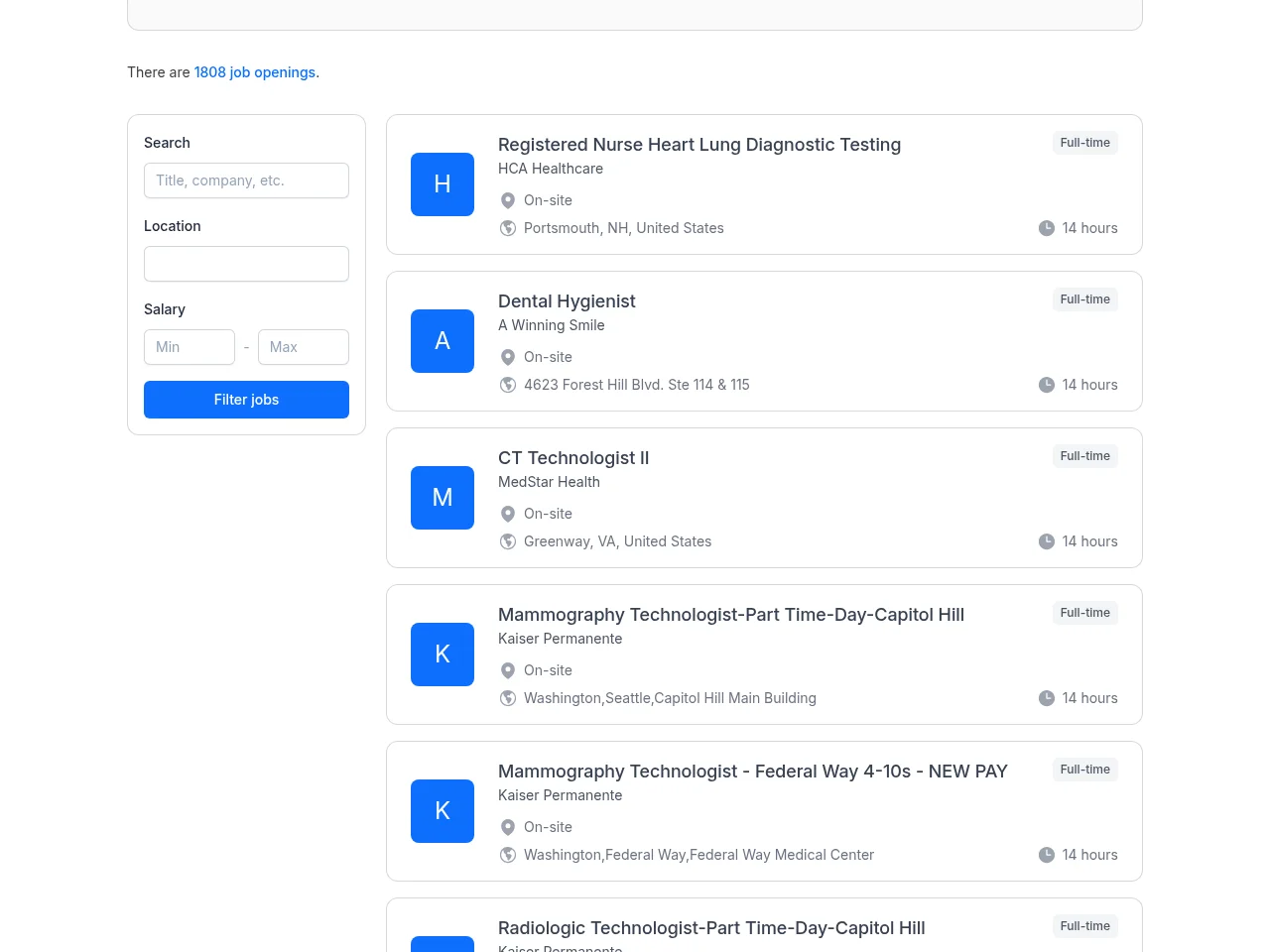
Task: Focus the Max salary field
Action: pyautogui.click(x=304, y=347)
